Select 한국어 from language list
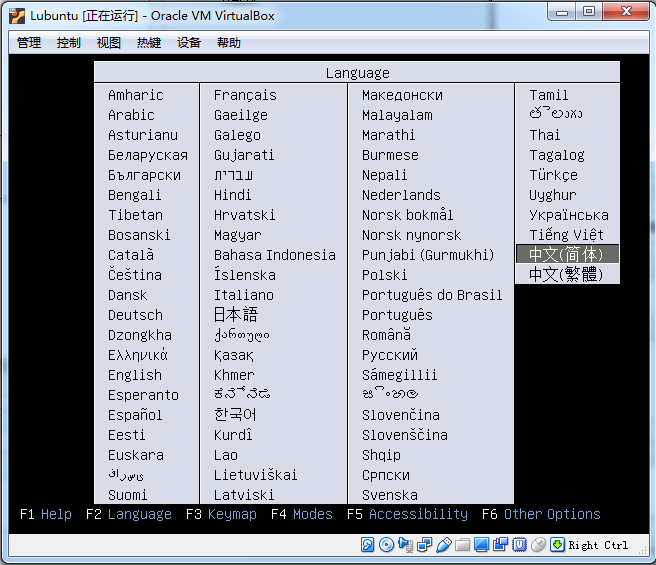 [x=235, y=415]
